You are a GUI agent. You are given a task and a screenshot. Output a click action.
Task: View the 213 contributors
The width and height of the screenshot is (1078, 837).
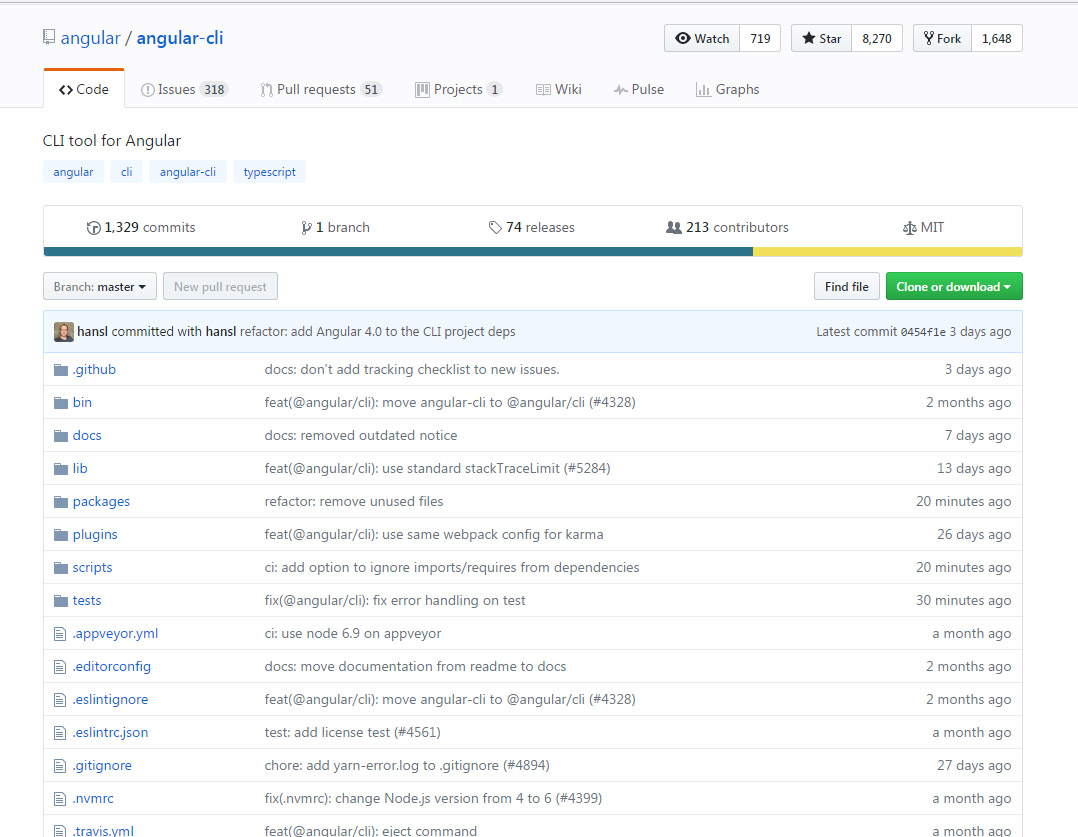coord(727,228)
